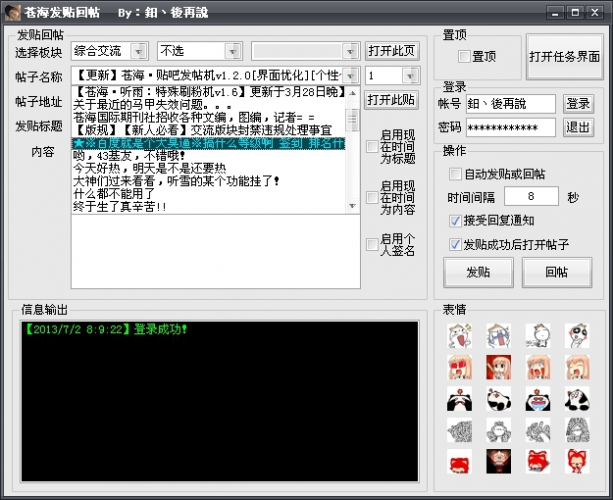Click 打开任务界面 button
The width and height of the screenshot is (613, 500).
pos(565,57)
